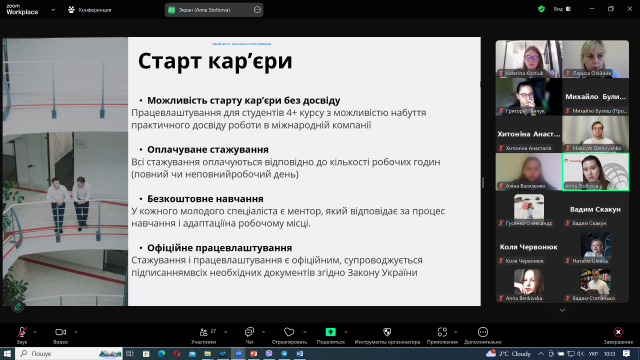
Task: Toggle the green annotation pencil icon
Action: [18, 307]
